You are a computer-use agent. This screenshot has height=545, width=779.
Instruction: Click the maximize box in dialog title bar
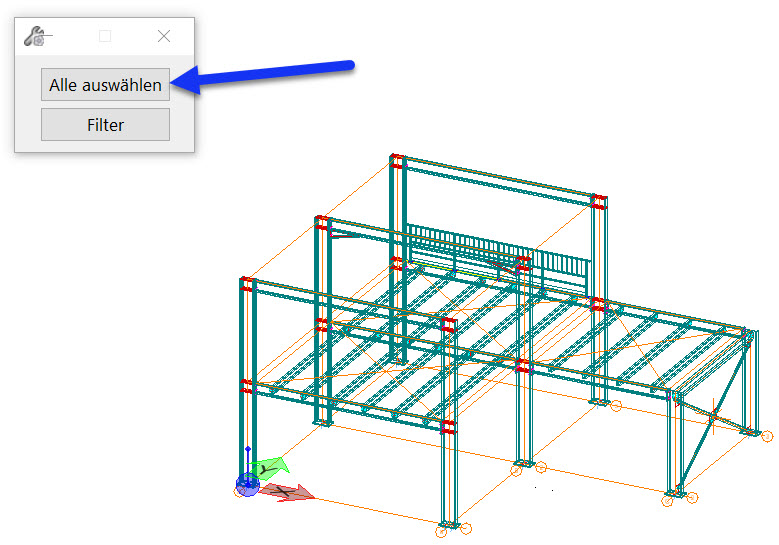pos(105,36)
